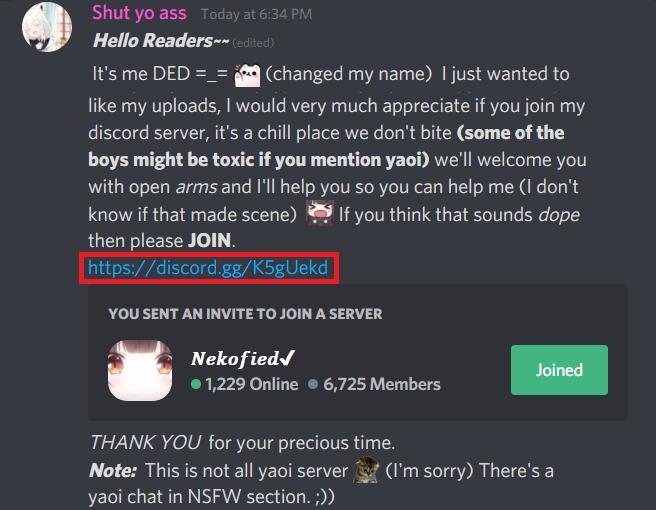The height and width of the screenshot is (510, 656).
Task: Open the discord.gg/K5gUekd invite link
Action: (x=208, y=268)
